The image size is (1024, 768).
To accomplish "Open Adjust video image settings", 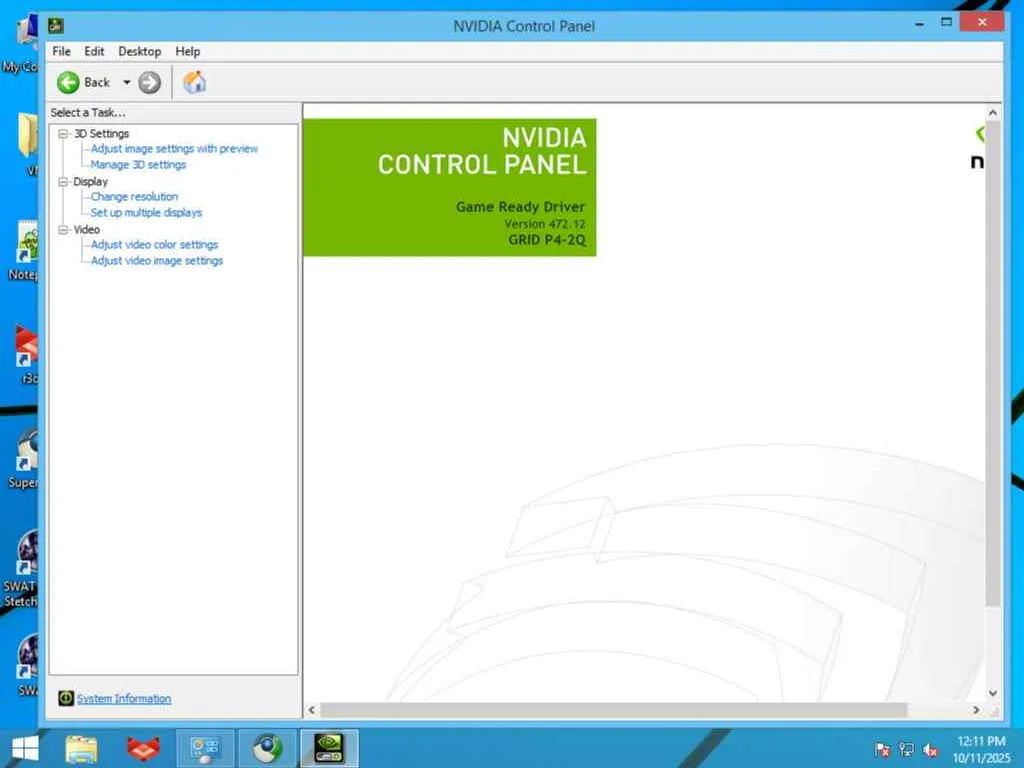I will coord(157,261).
